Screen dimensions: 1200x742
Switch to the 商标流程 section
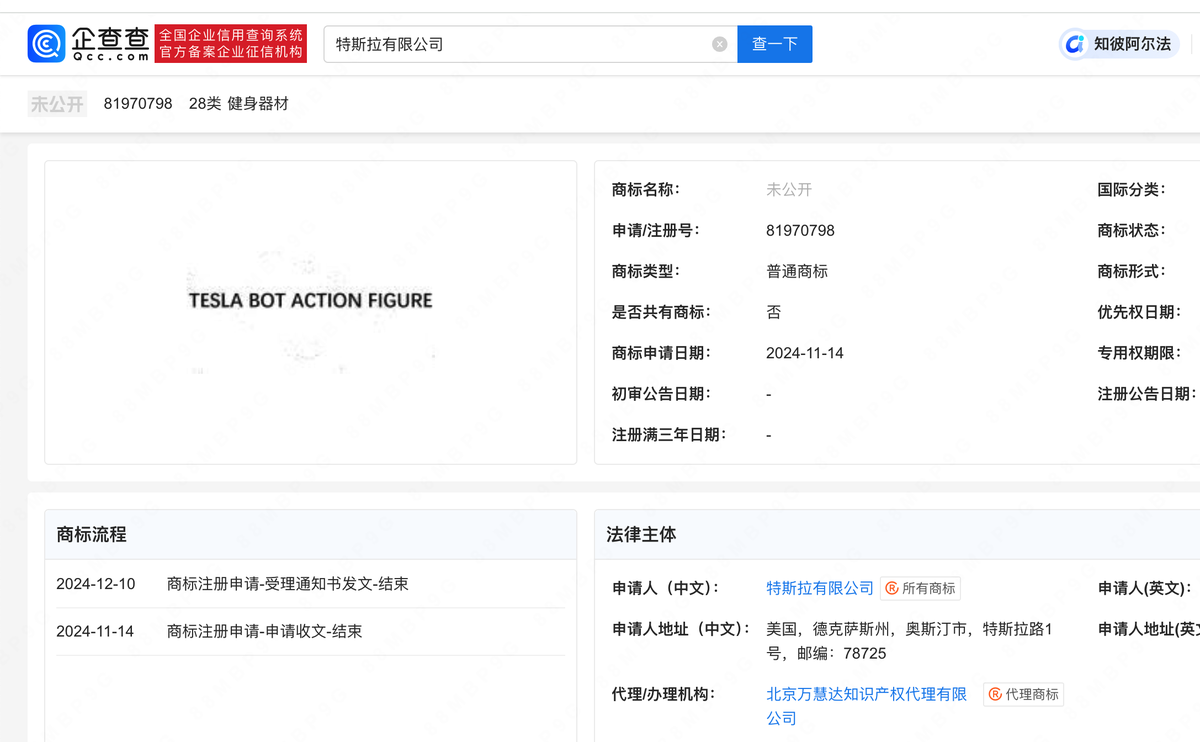pos(91,534)
